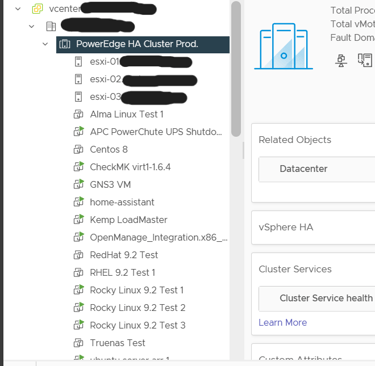Click the large blue cluster illustration
The image size is (375, 366).
(x=284, y=46)
